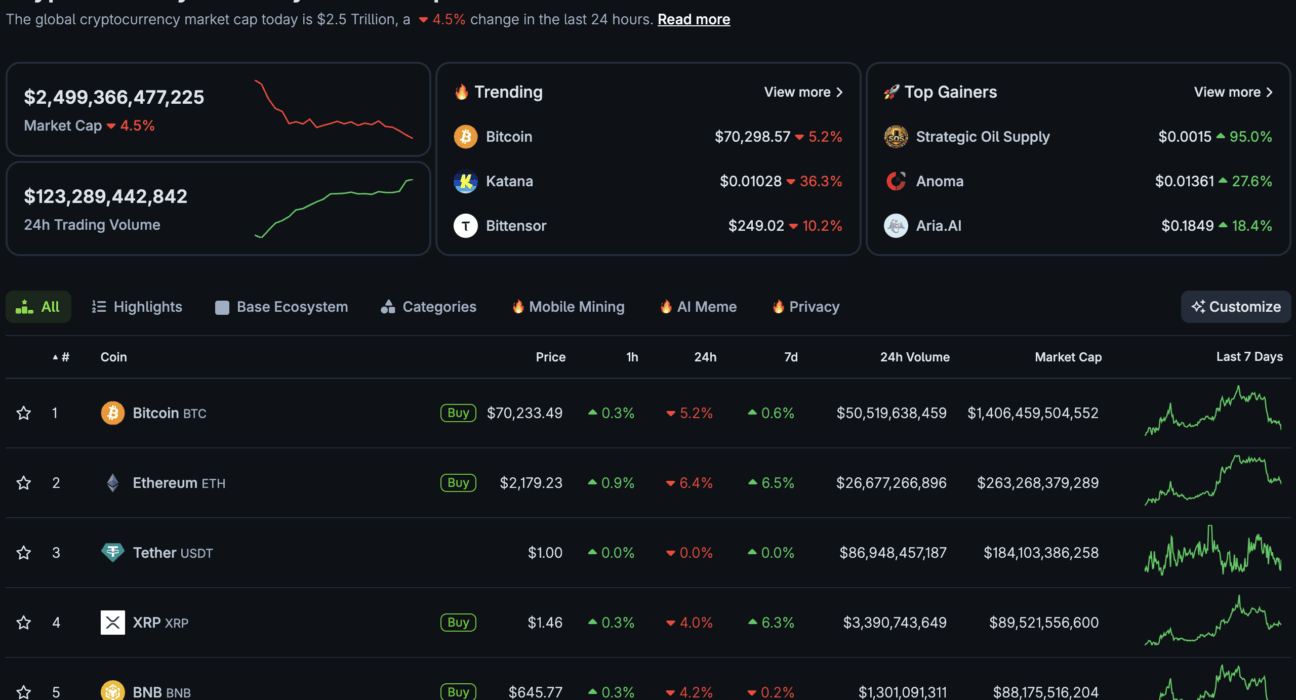Sort table by rank number column

click(x=62, y=357)
